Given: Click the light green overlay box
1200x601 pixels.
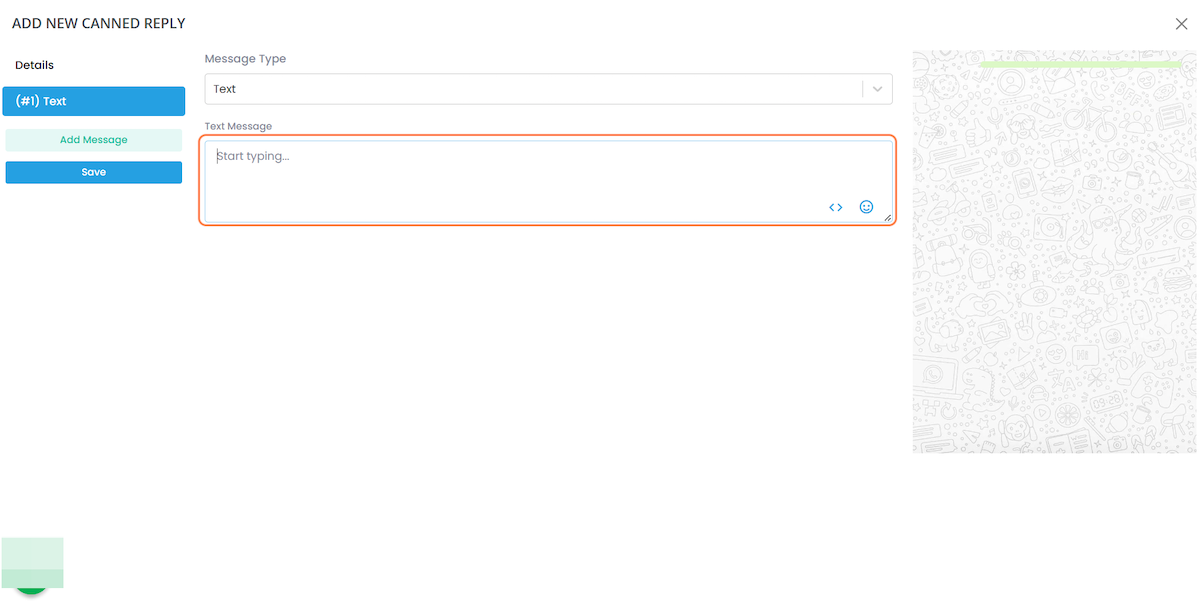Looking at the screenshot, I should pos(32,563).
